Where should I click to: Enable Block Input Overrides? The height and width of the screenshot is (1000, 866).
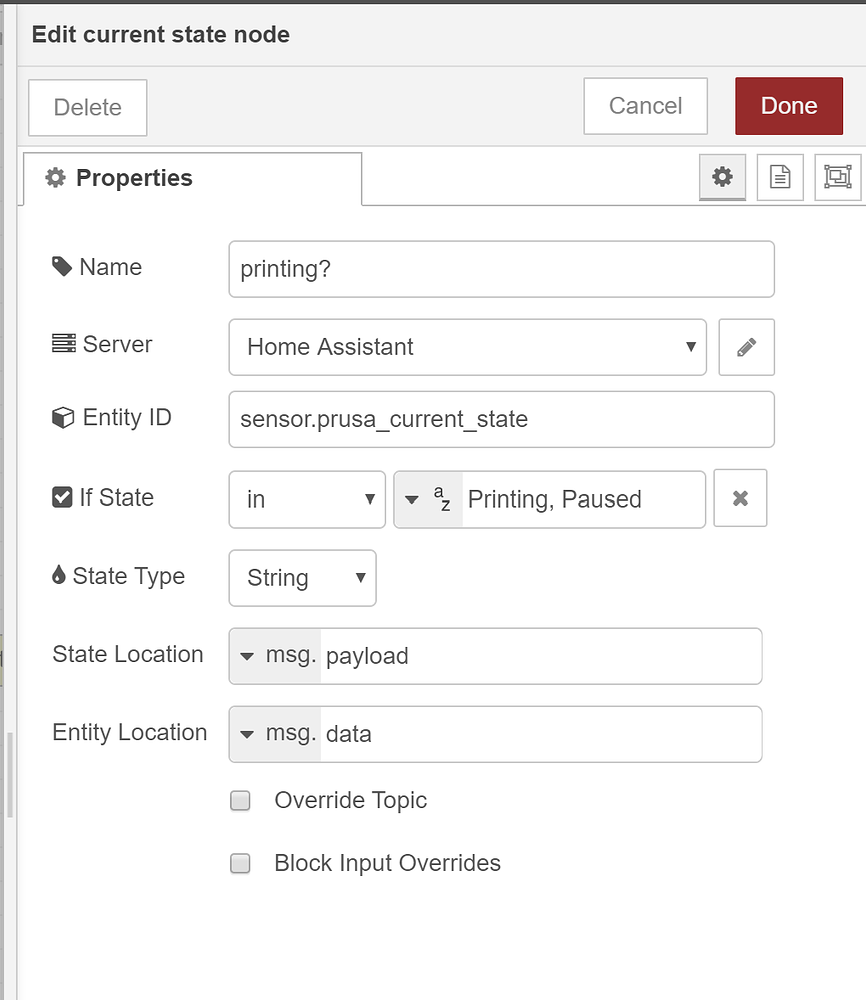(x=240, y=863)
